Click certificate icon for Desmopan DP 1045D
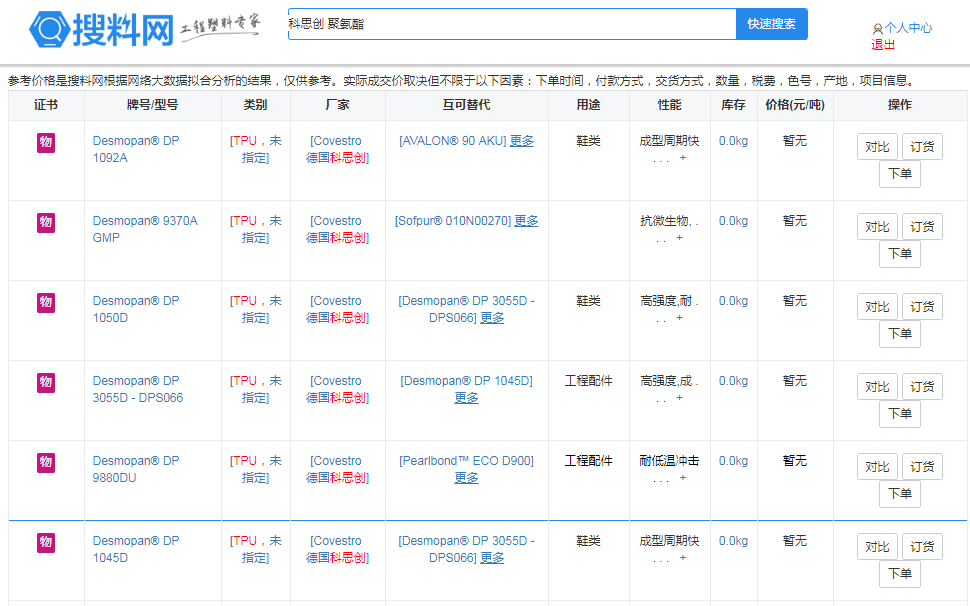Screen dimensions: 970x606 (46, 543)
